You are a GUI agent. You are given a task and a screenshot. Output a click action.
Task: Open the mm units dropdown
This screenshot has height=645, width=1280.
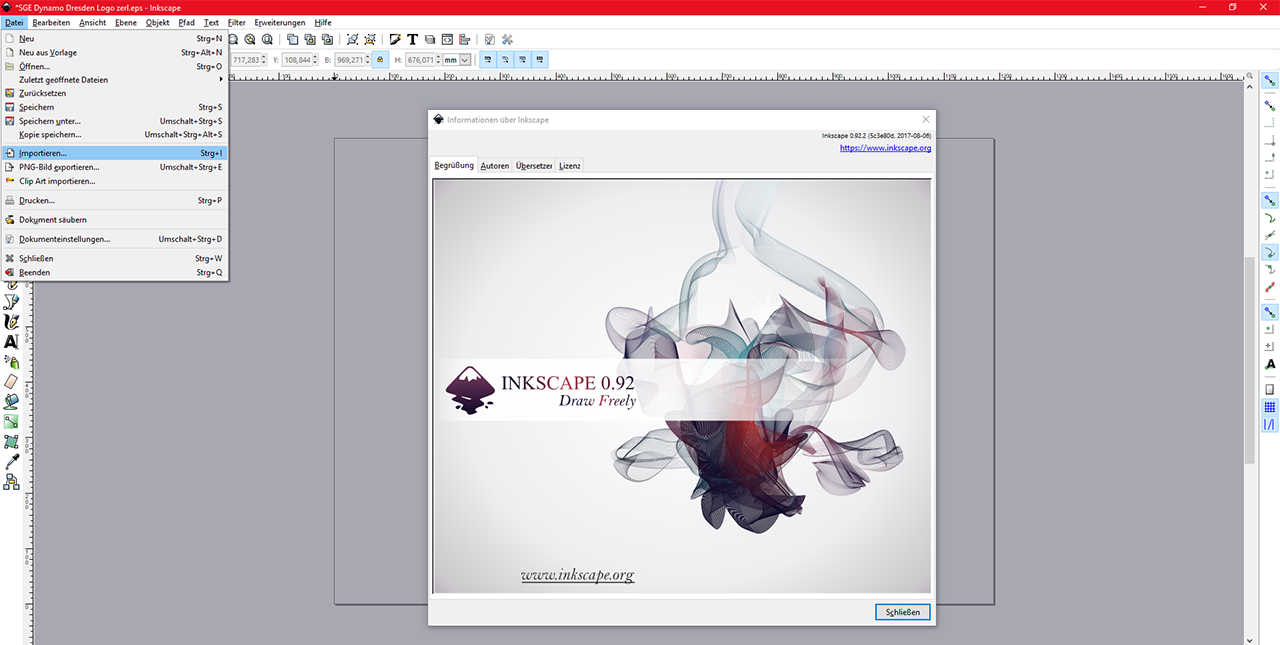457,60
